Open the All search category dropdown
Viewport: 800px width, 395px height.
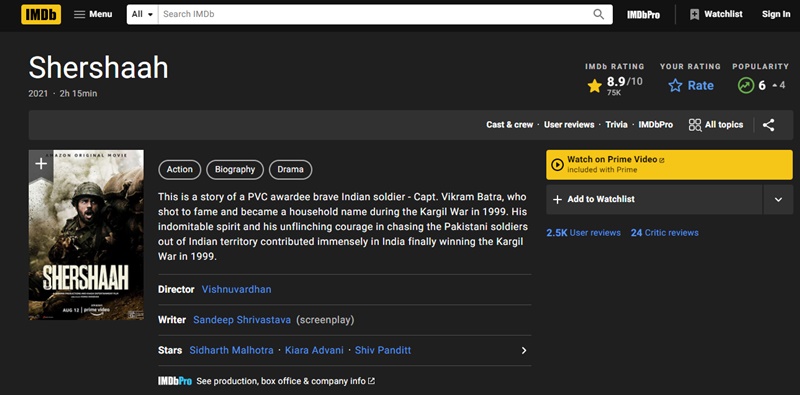point(142,14)
